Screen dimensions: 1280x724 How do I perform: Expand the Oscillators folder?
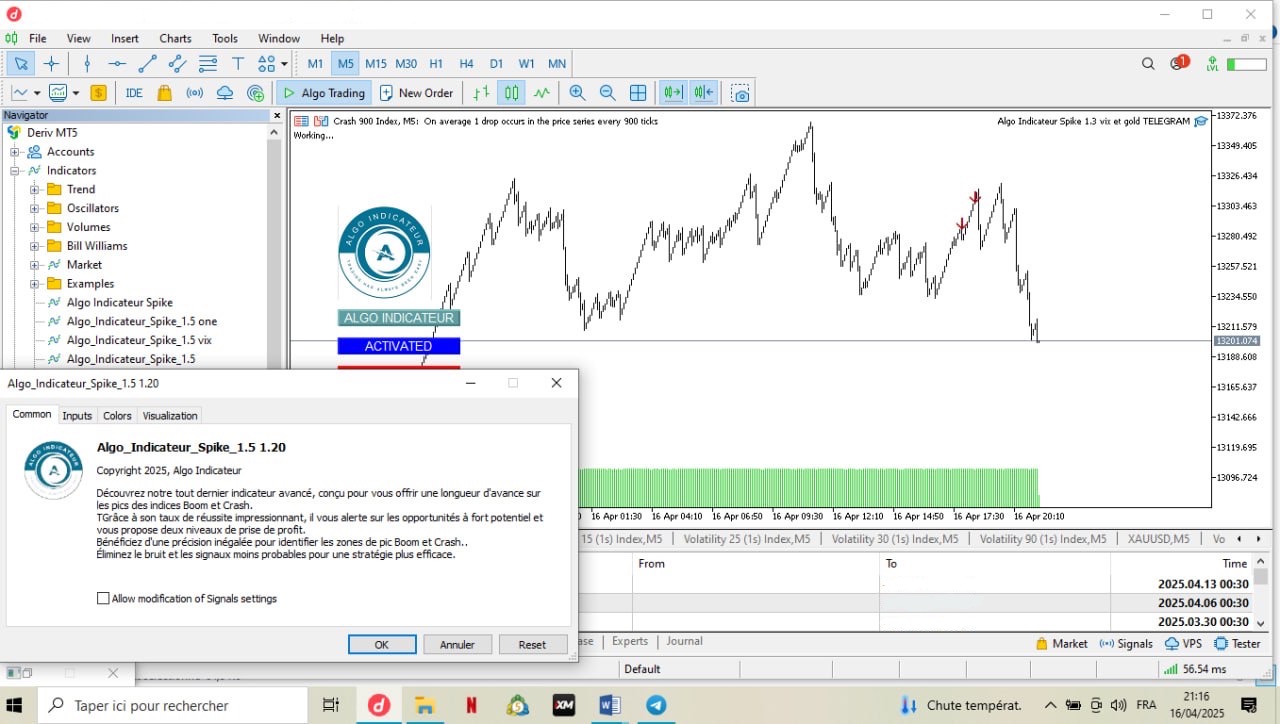tap(34, 208)
